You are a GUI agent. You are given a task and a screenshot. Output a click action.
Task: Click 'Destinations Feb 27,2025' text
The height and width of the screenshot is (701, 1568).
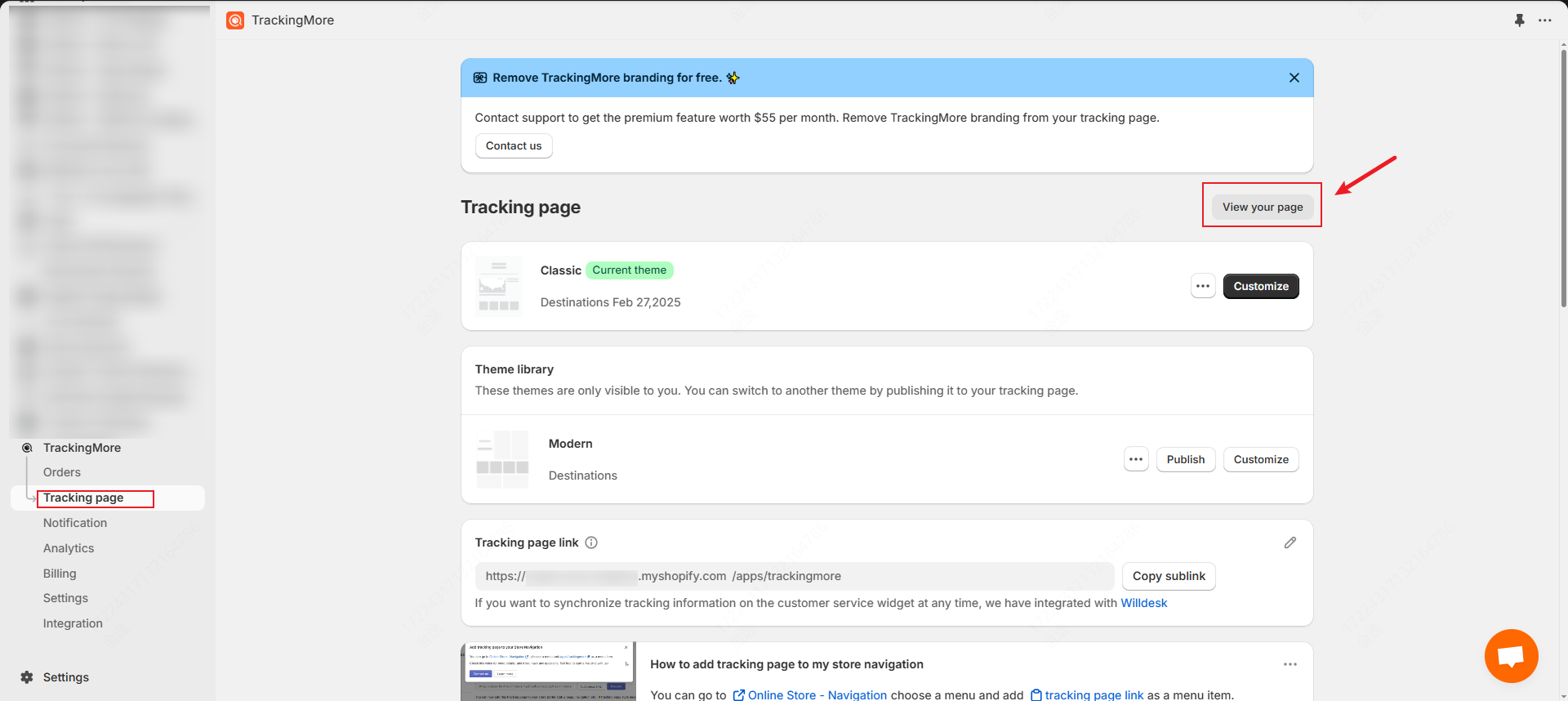610,302
